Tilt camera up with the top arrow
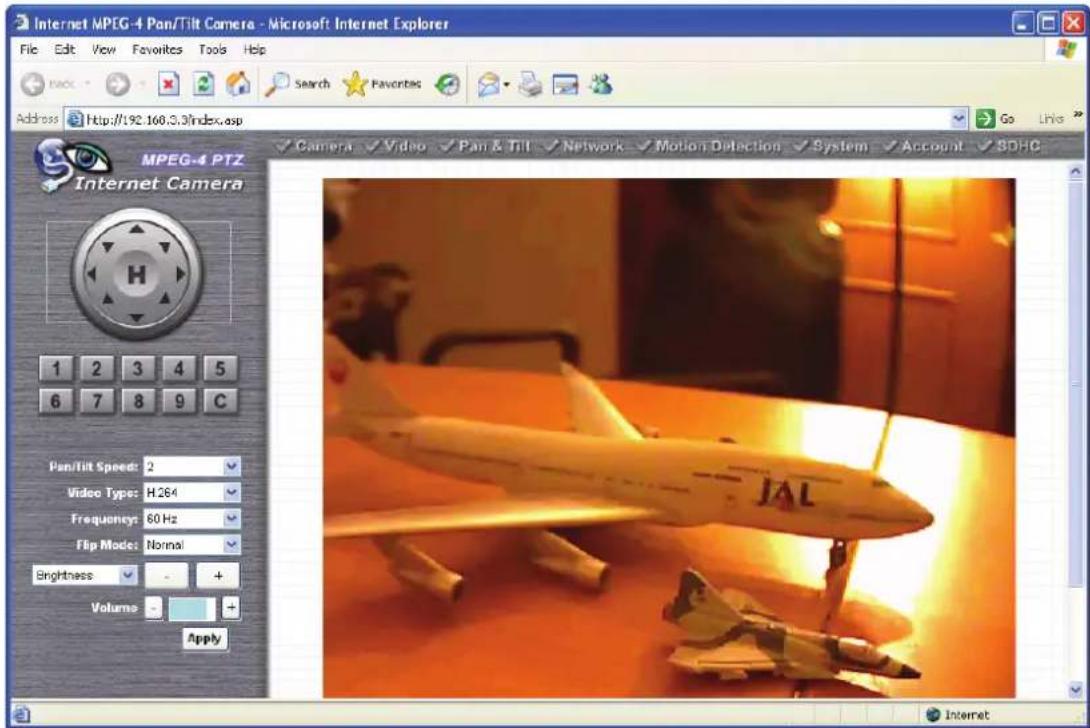The height and width of the screenshot is (728, 1090). [x=137, y=229]
